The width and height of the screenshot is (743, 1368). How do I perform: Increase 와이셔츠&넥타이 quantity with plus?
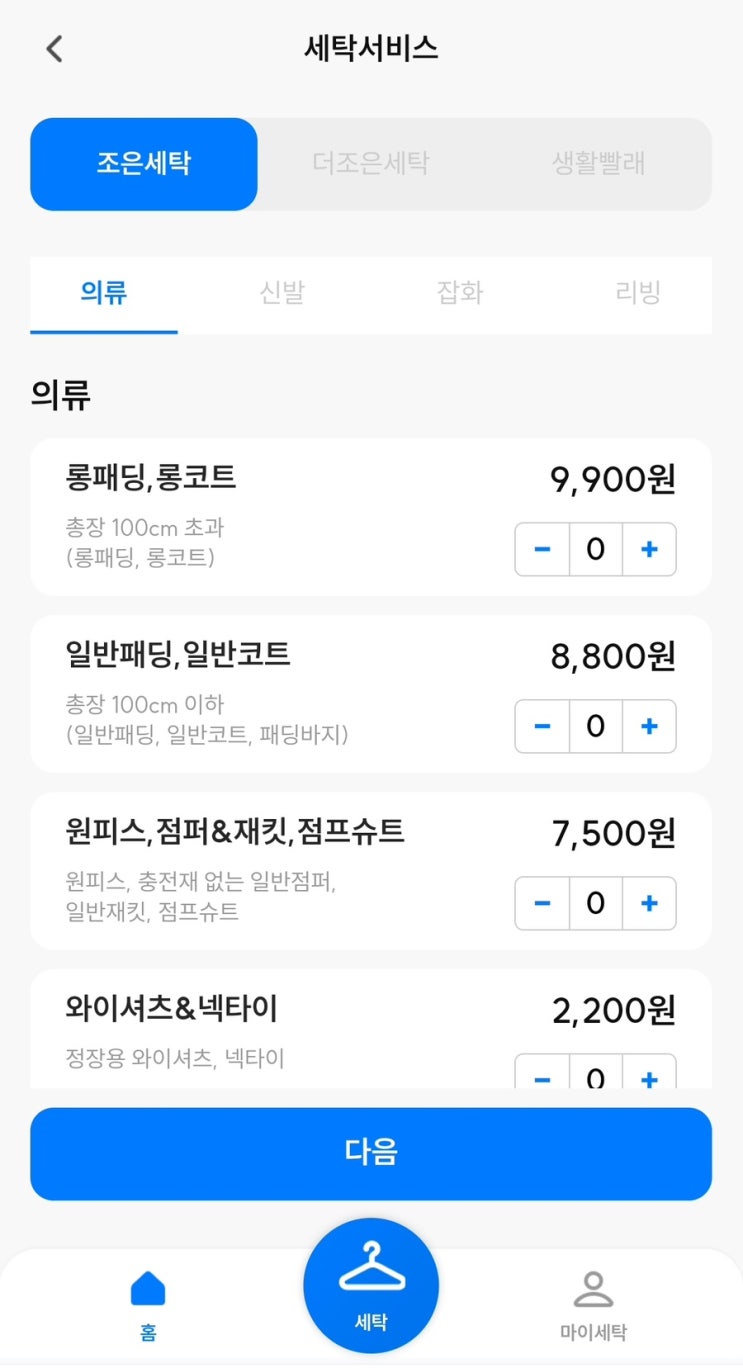coord(649,1076)
